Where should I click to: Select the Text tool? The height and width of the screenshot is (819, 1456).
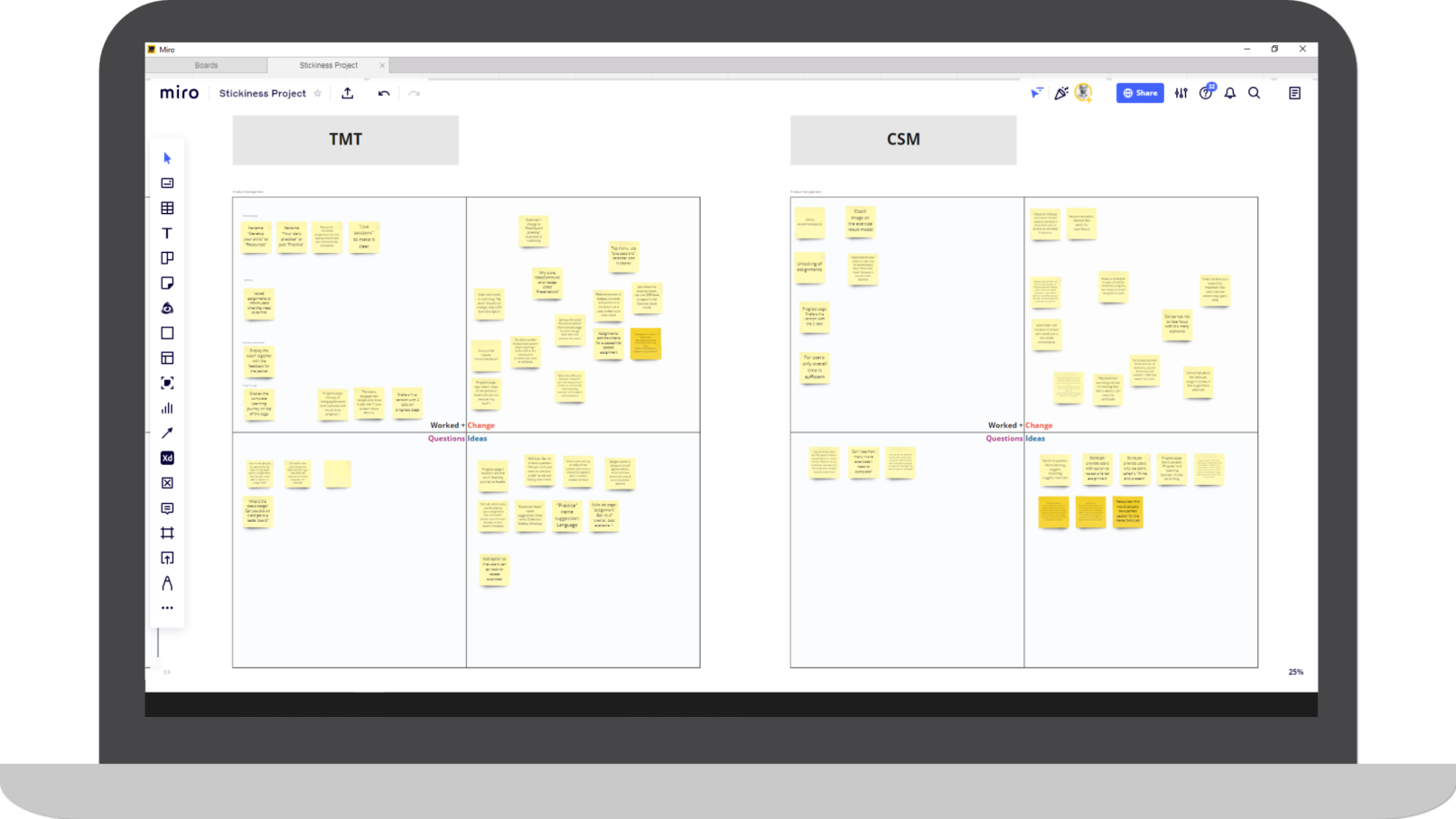[x=167, y=233]
